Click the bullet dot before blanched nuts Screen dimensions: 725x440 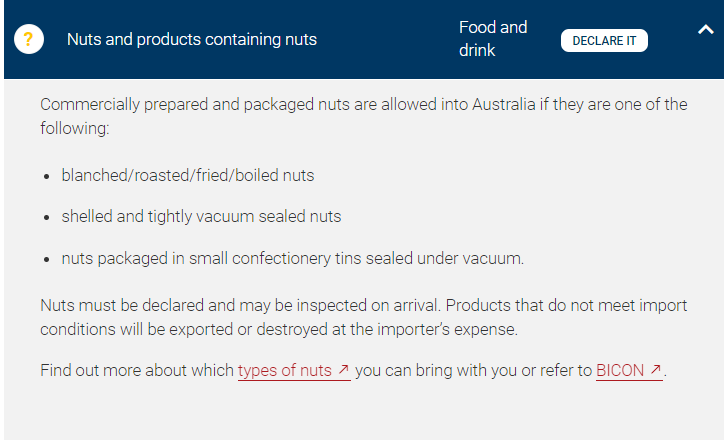46,177
